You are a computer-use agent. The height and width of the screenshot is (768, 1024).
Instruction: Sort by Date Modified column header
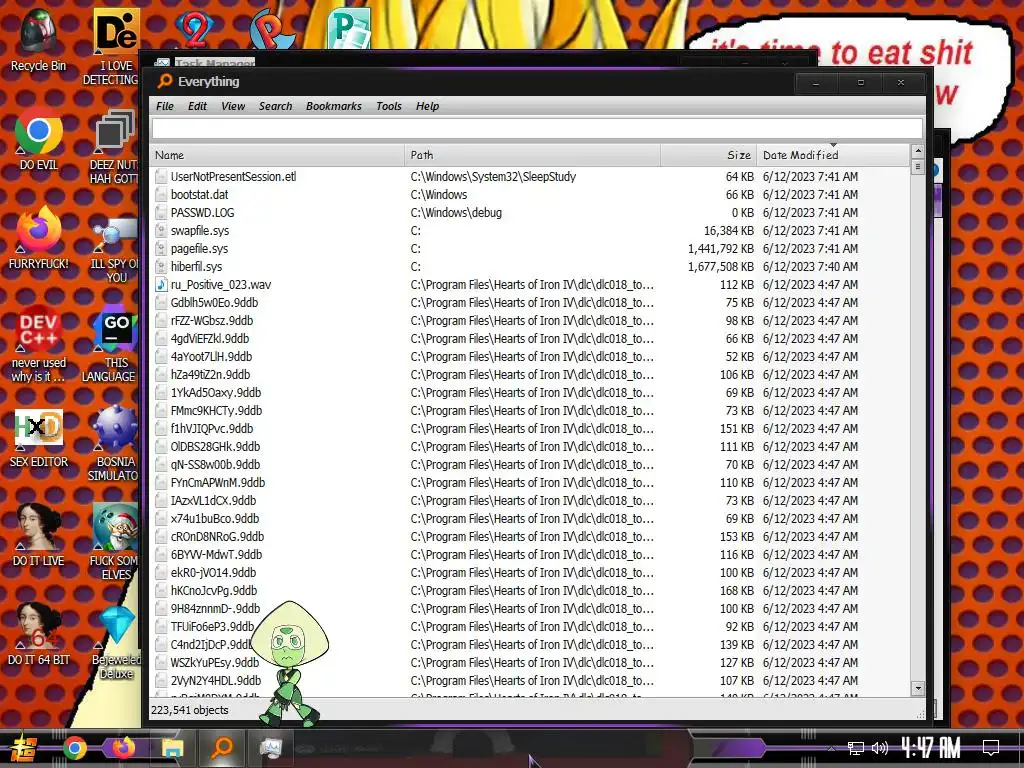[833, 155]
